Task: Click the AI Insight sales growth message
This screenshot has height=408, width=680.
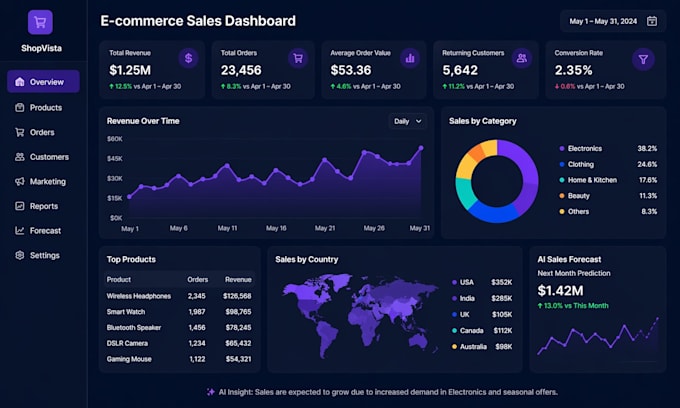Action: pyautogui.click(x=388, y=392)
